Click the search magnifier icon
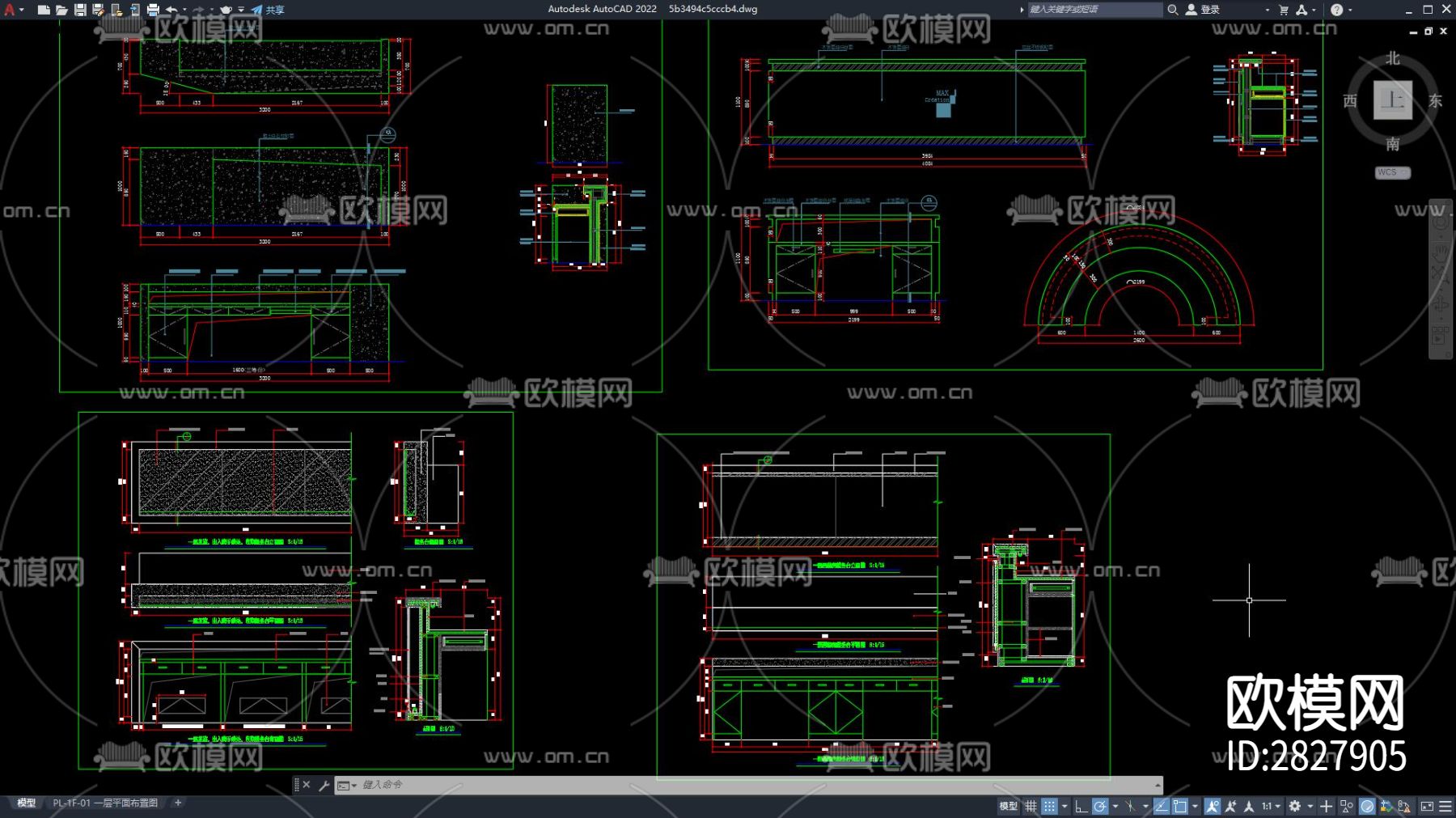This screenshot has width=1456, height=818. pos(1172,10)
